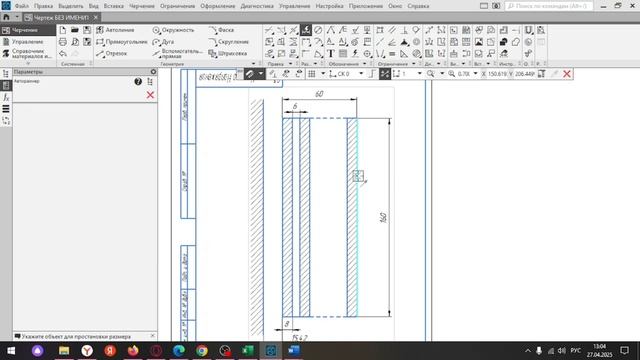Open the СК 0 coordinate system dropdown
The width and height of the screenshot is (640, 360).
click(x=361, y=74)
